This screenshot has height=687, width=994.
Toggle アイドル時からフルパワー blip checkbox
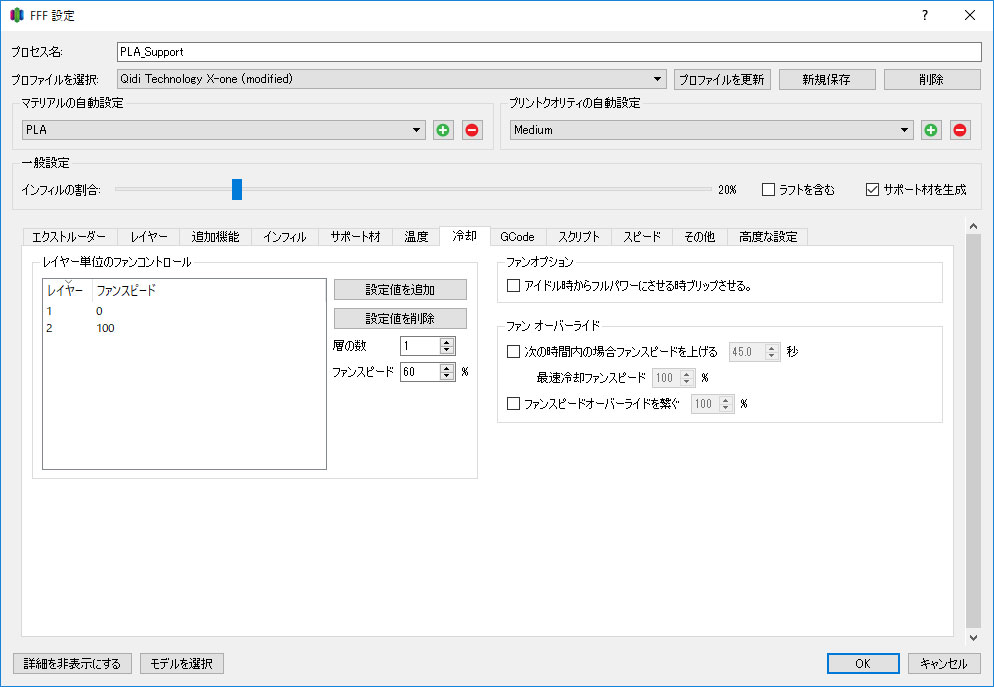[x=514, y=285]
